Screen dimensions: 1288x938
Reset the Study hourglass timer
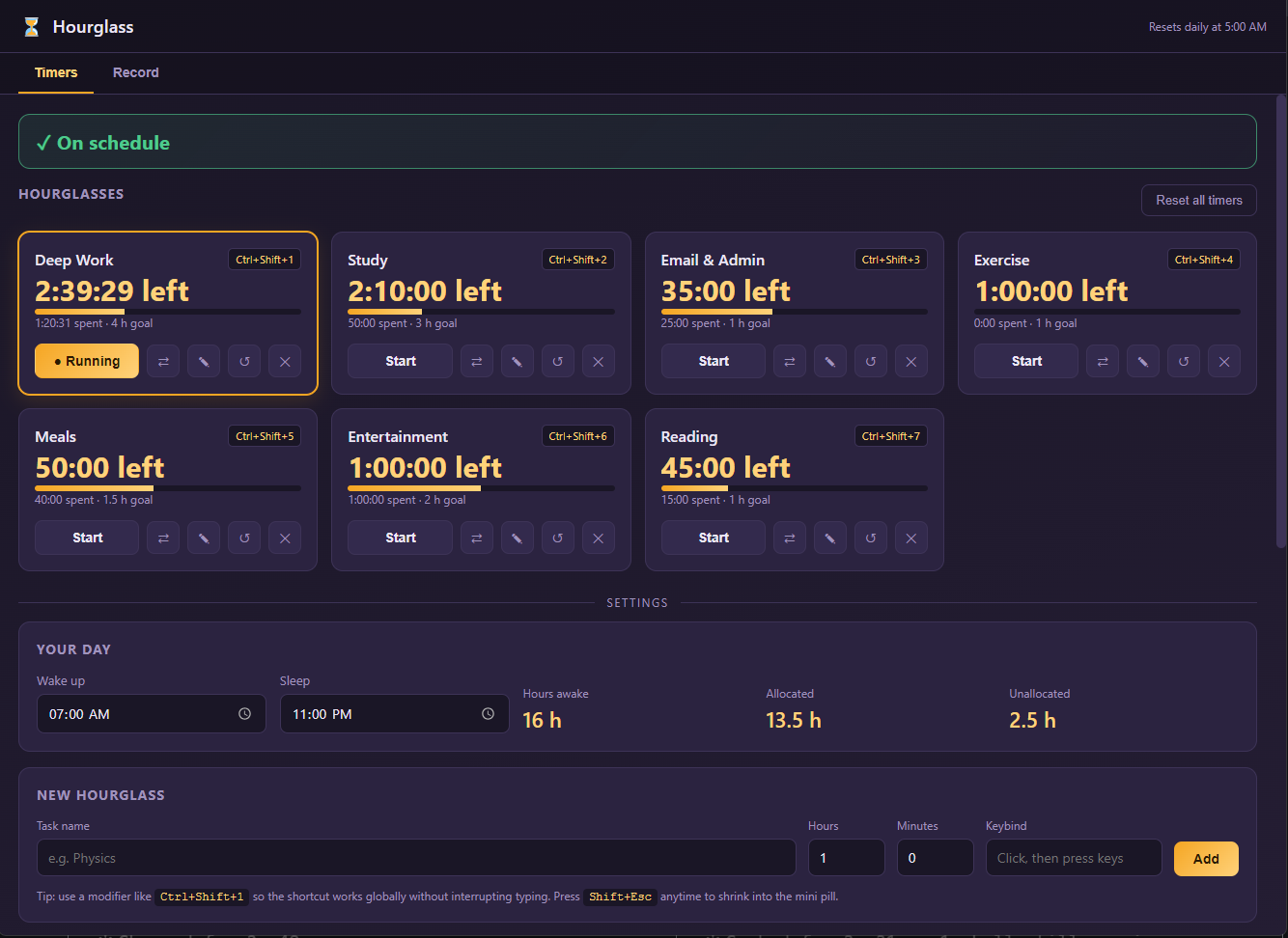pos(557,362)
